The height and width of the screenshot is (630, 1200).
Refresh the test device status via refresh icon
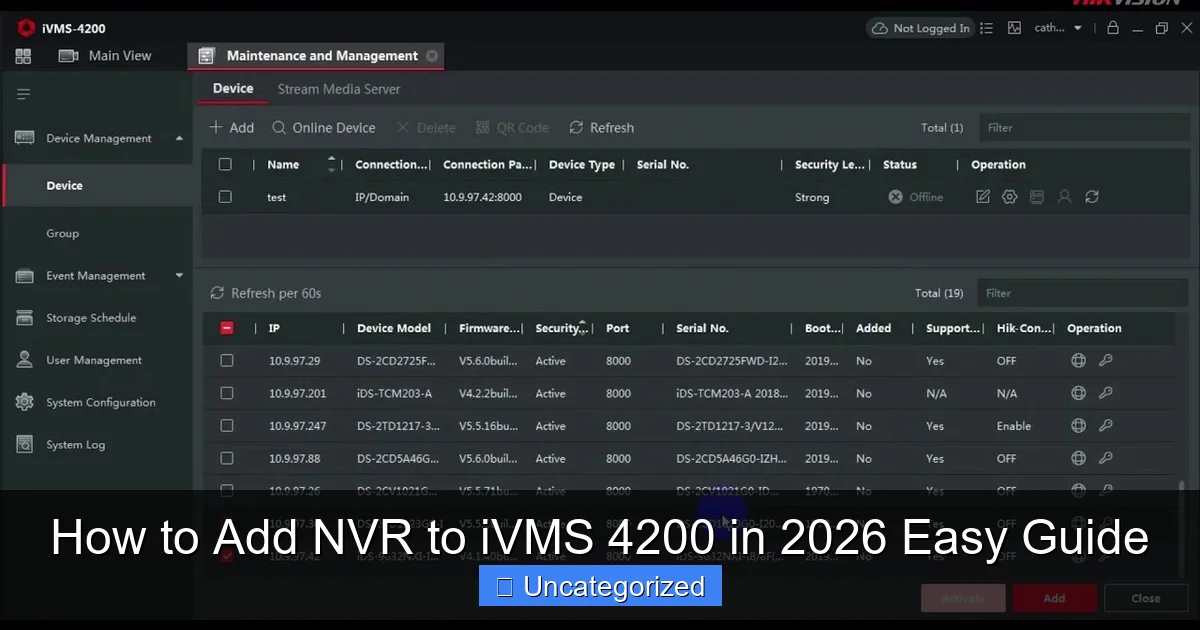(x=1092, y=197)
